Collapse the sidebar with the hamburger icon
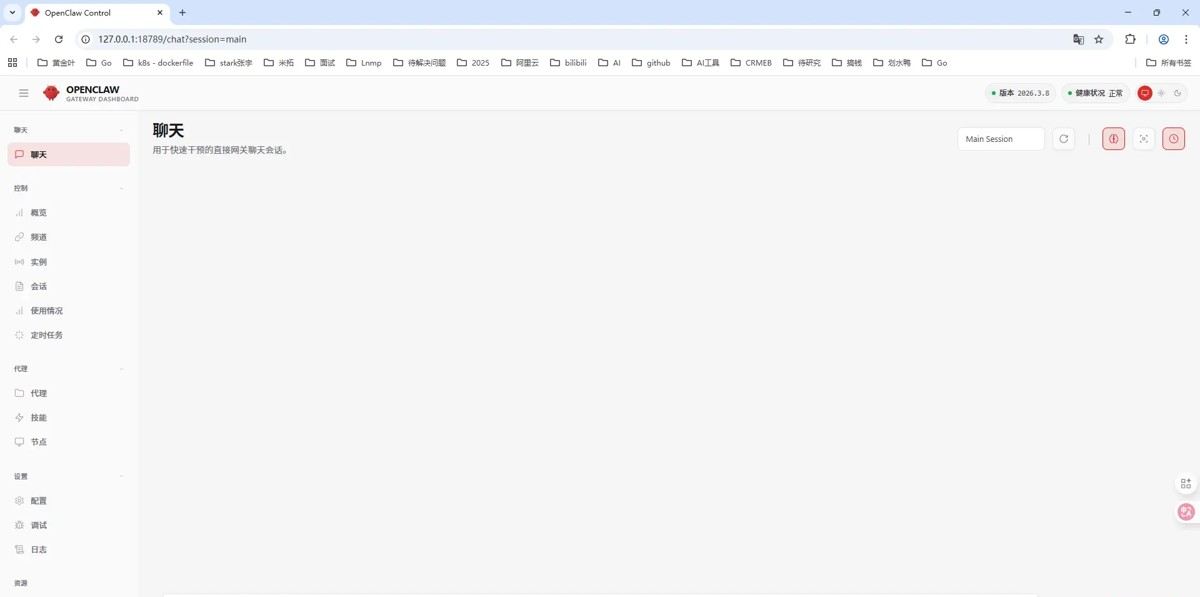1200x597 pixels. pyautogui.click(x=24, y=93)
